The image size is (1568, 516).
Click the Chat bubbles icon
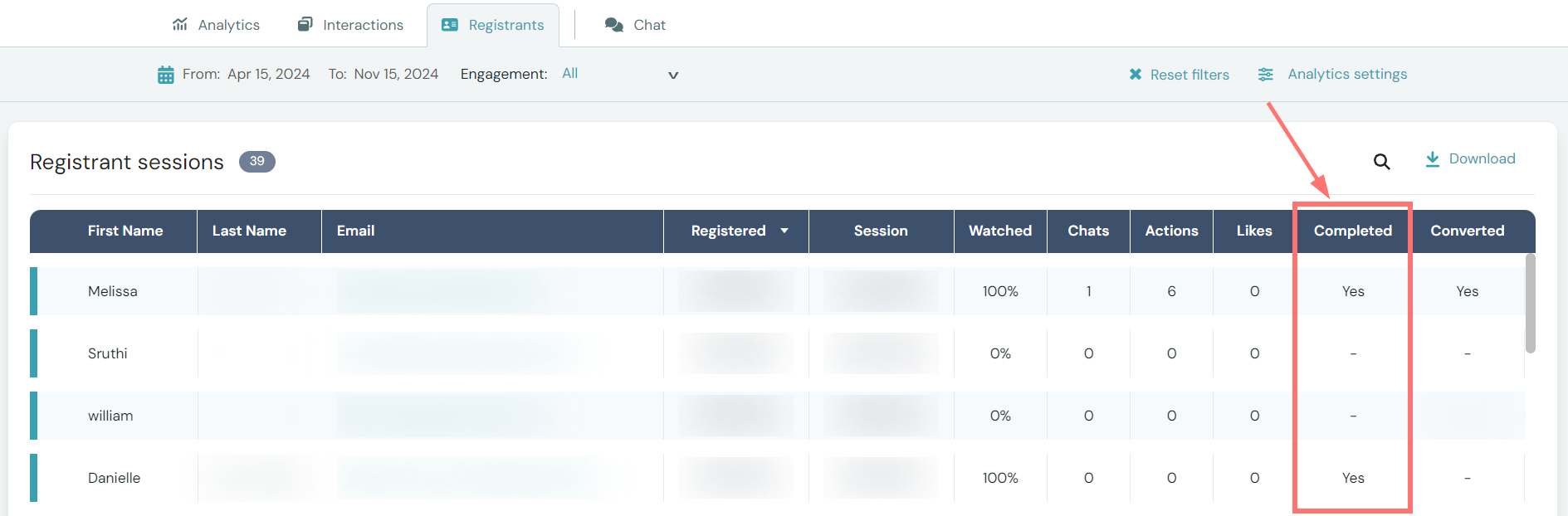coord(614,25)
